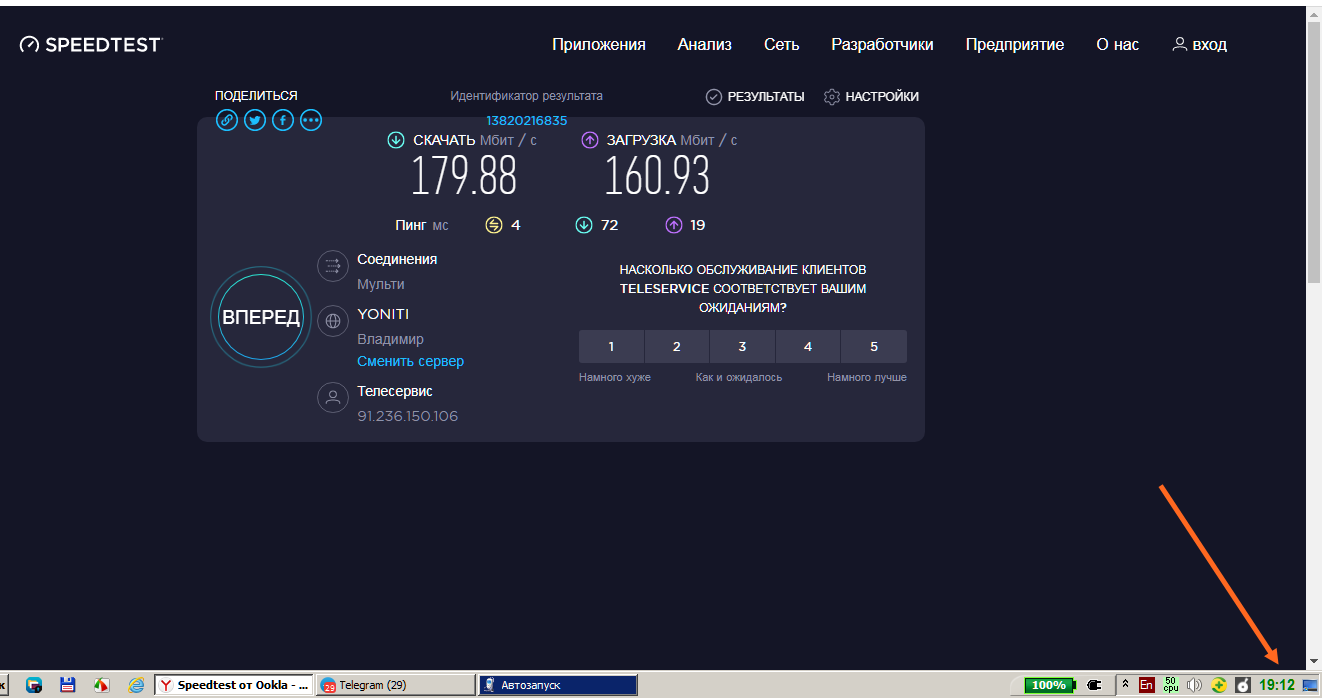Share the result on Facebook
Screen dimensions: 1322x698
pyautogui.click(x=283, y=120)
